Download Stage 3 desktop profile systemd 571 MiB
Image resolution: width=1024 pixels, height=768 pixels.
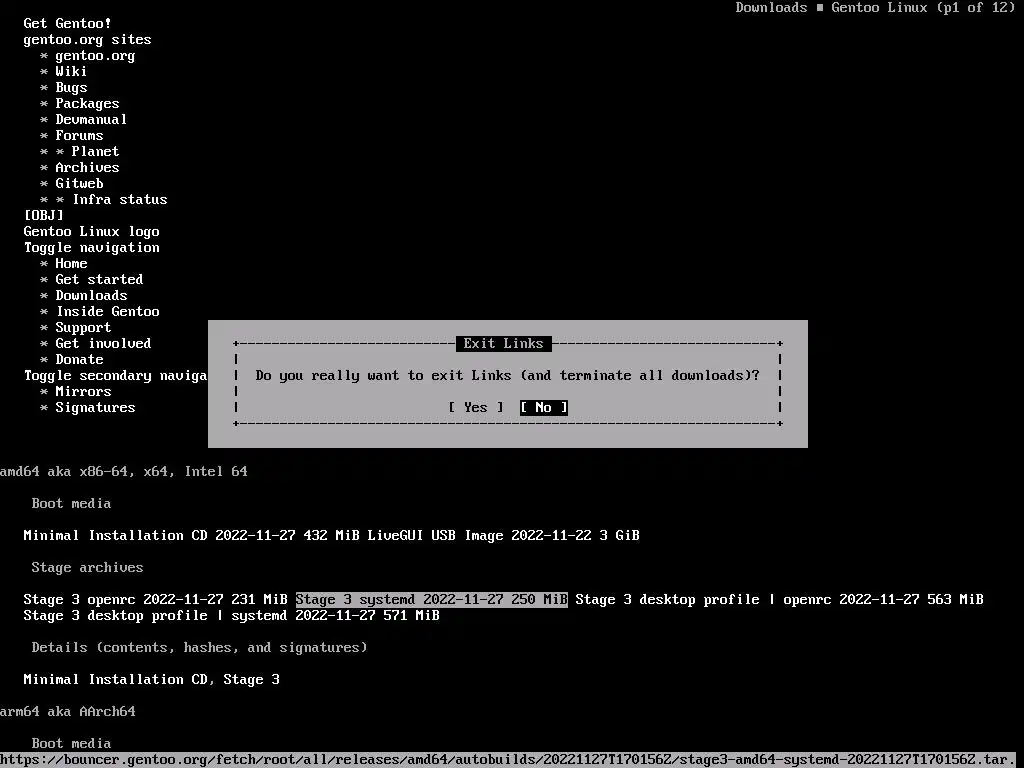[231, 615]
